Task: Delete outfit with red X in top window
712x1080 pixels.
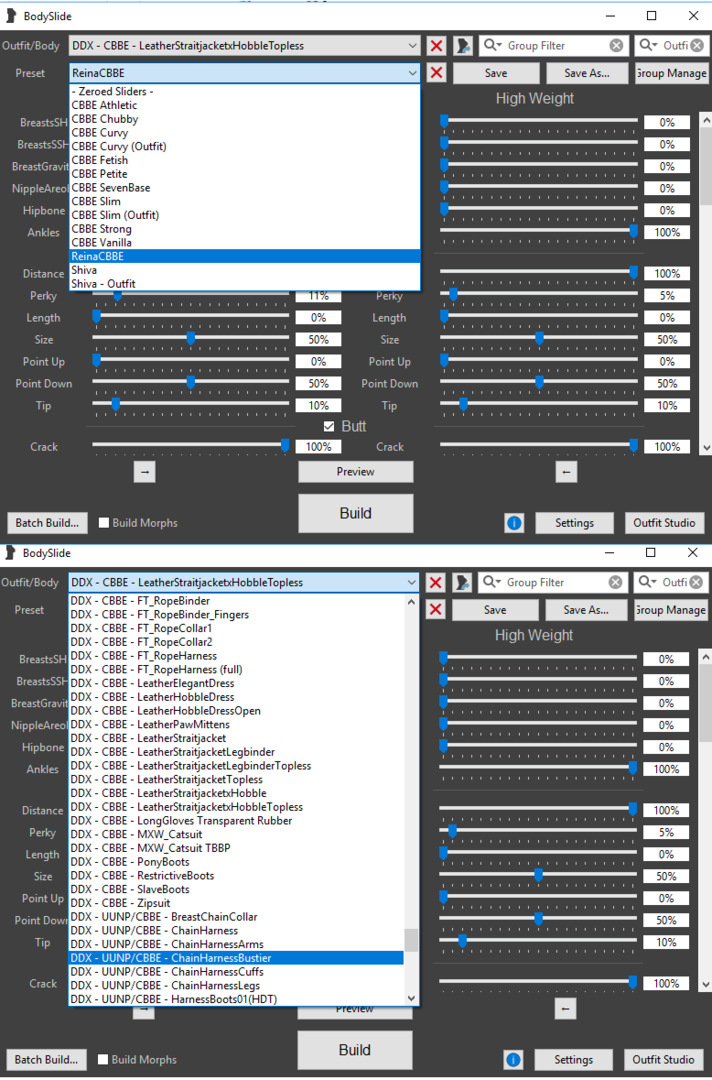Action: pyautogui.click(x=436, y=45)
